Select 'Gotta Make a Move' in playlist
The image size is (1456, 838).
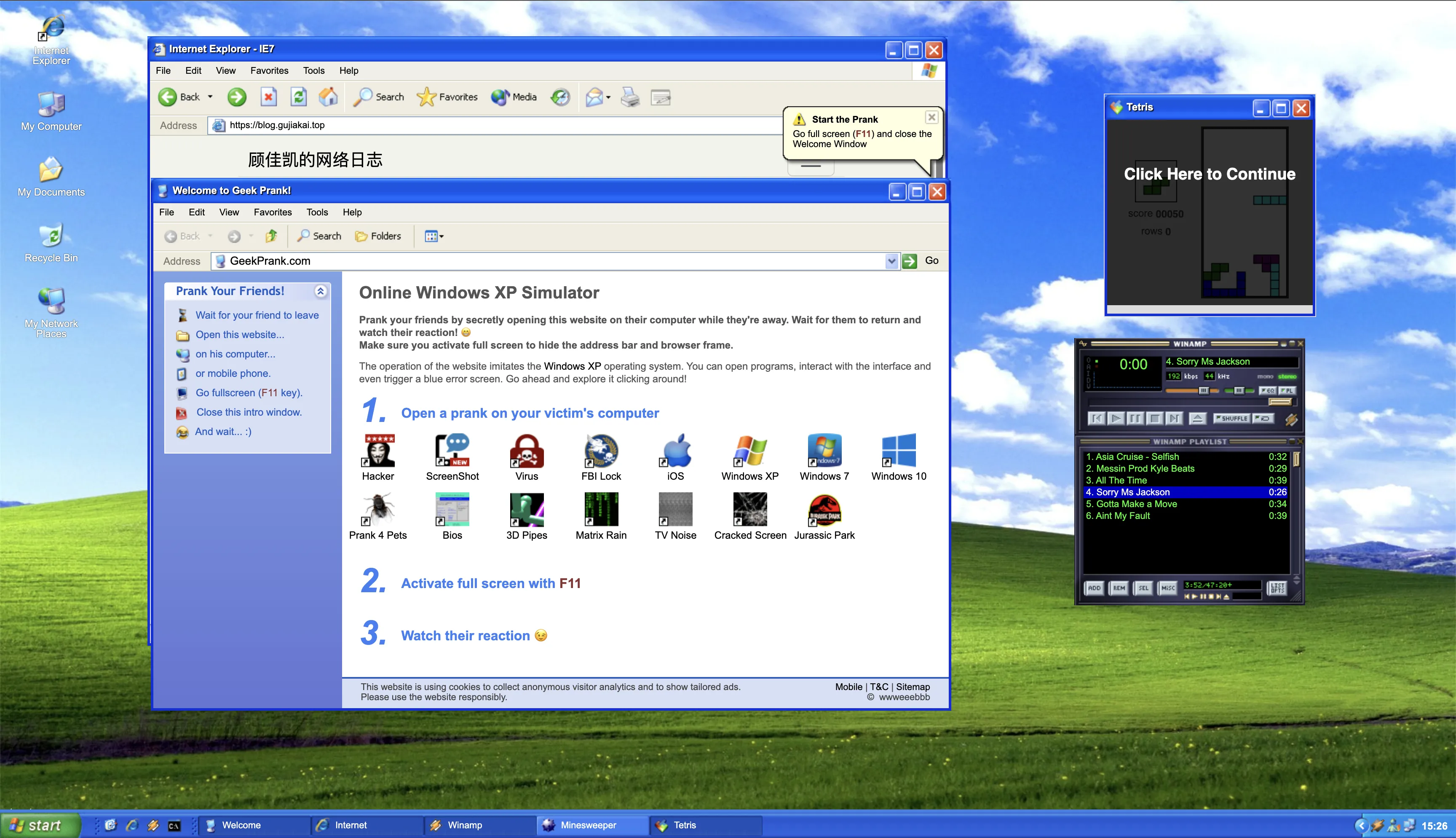[x=1186, y=504]
